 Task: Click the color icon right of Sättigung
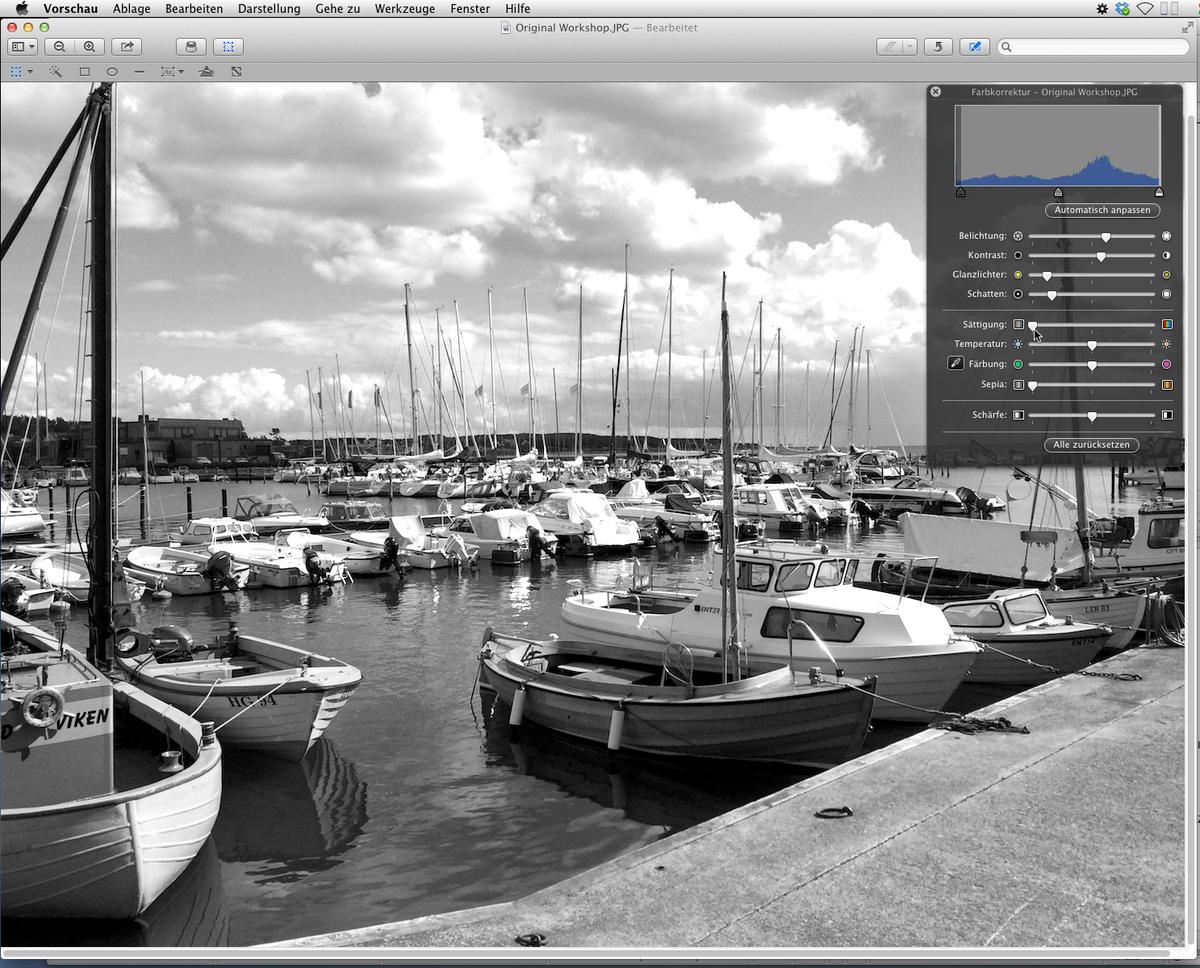tap(1166, 324)
